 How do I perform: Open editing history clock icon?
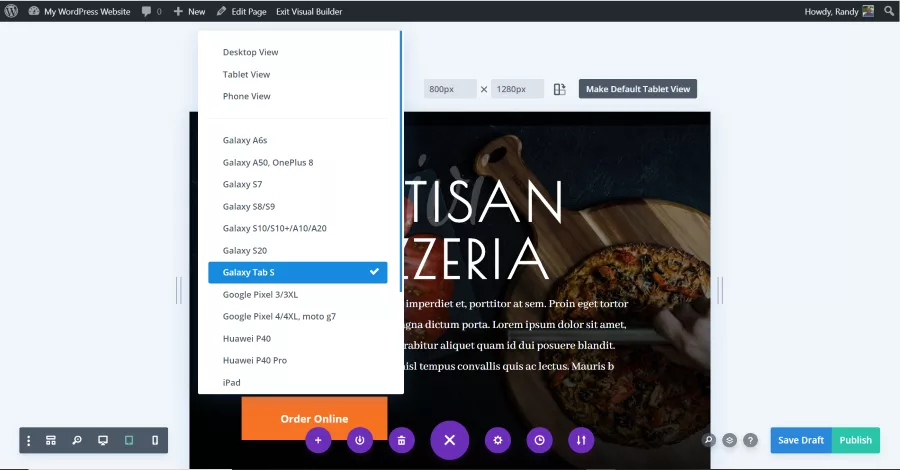pos(540,440)
